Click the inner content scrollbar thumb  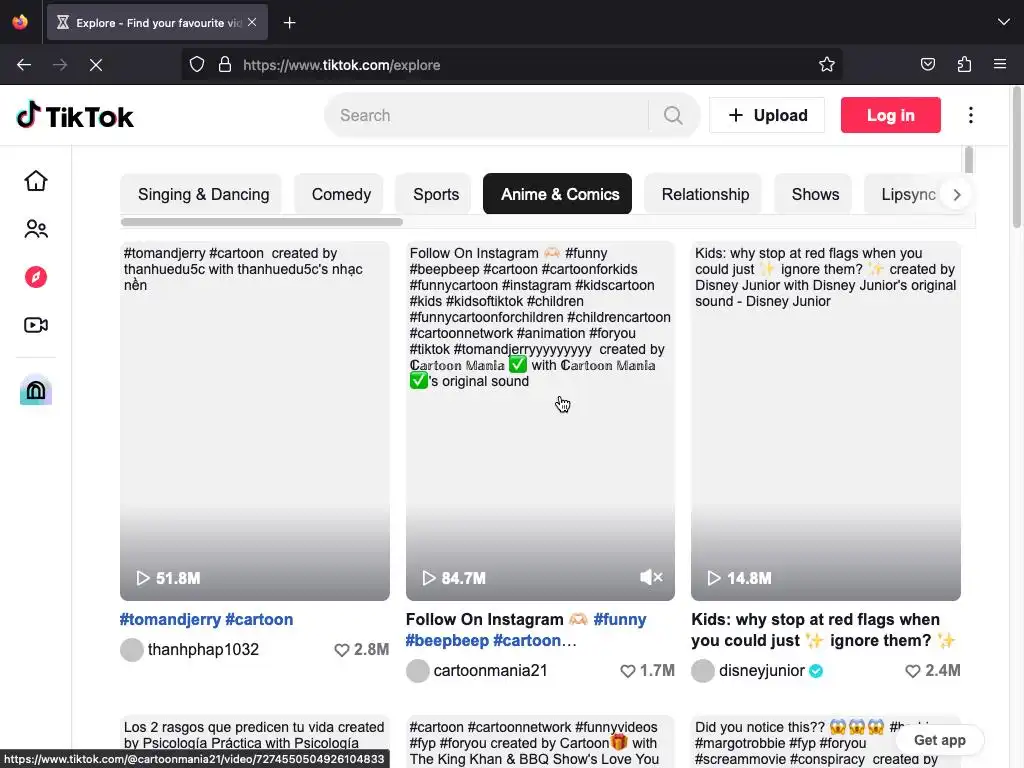point(968,160)
